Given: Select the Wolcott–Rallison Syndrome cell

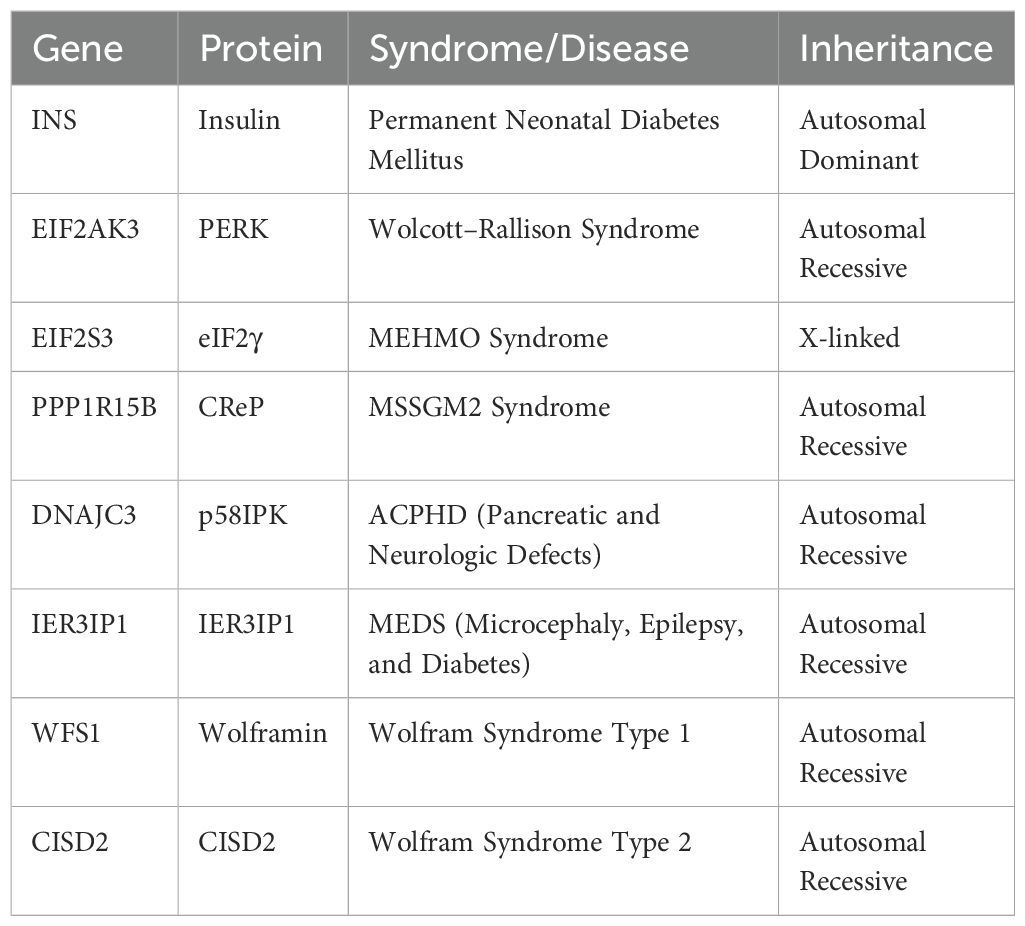Looking at the screenshot, I should [533, 230].
